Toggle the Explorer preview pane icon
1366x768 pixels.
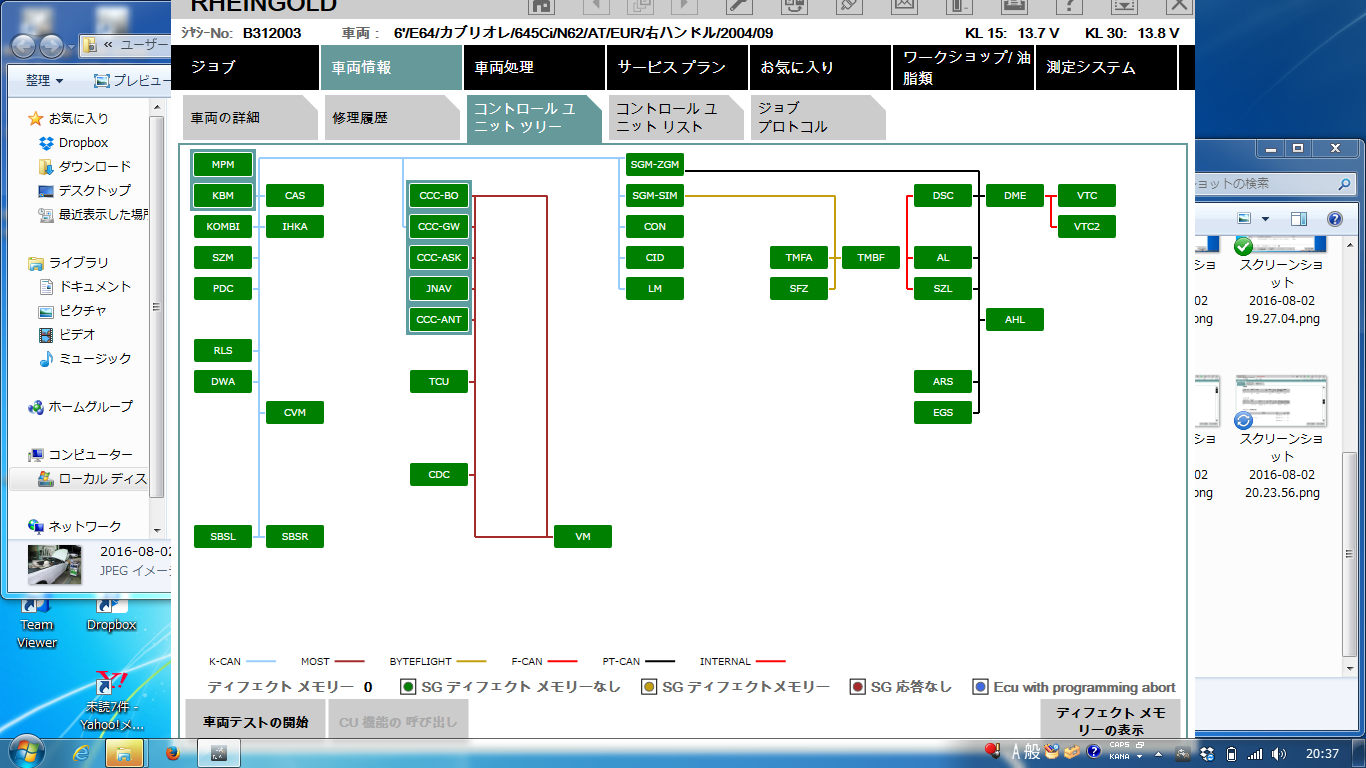coord(1299,218)
